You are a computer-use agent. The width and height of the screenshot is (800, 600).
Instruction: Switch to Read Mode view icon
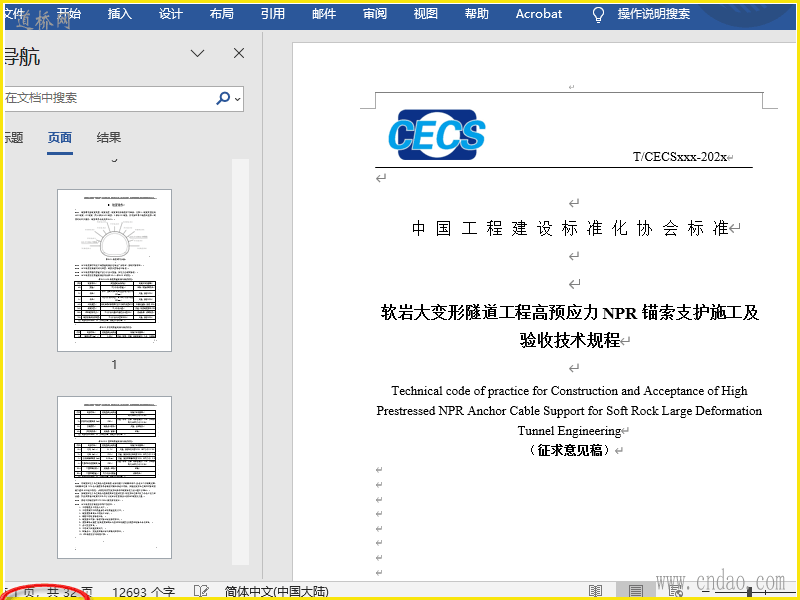click(595, 591)
